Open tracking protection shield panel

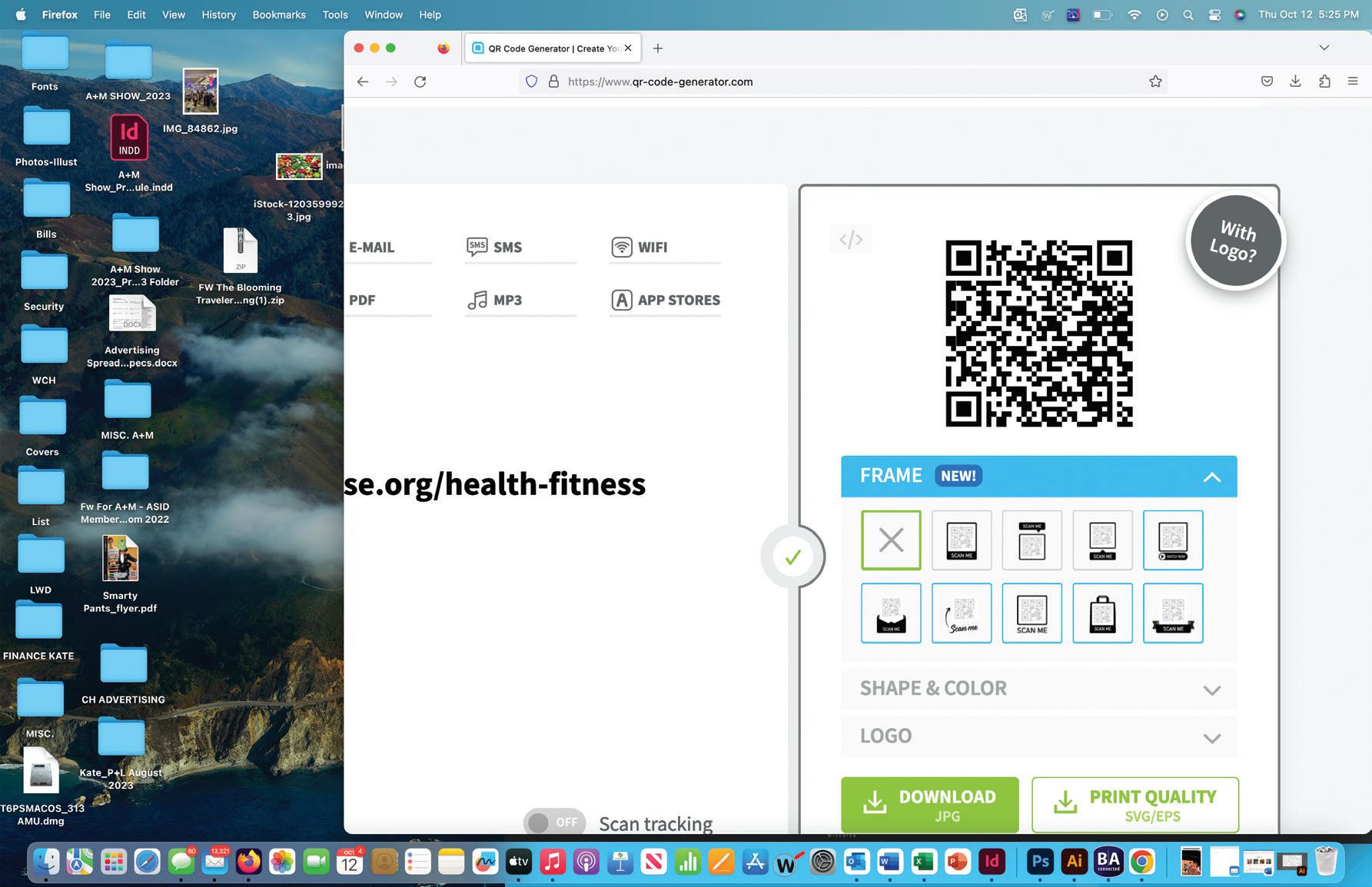531,81
